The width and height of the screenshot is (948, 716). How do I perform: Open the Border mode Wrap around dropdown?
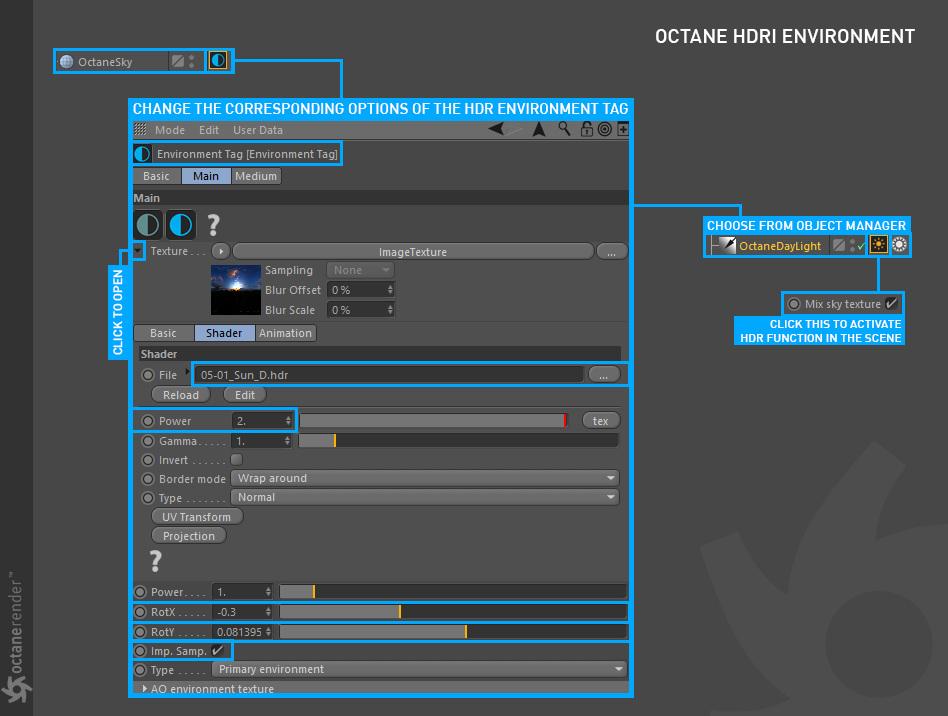[424, 478]
